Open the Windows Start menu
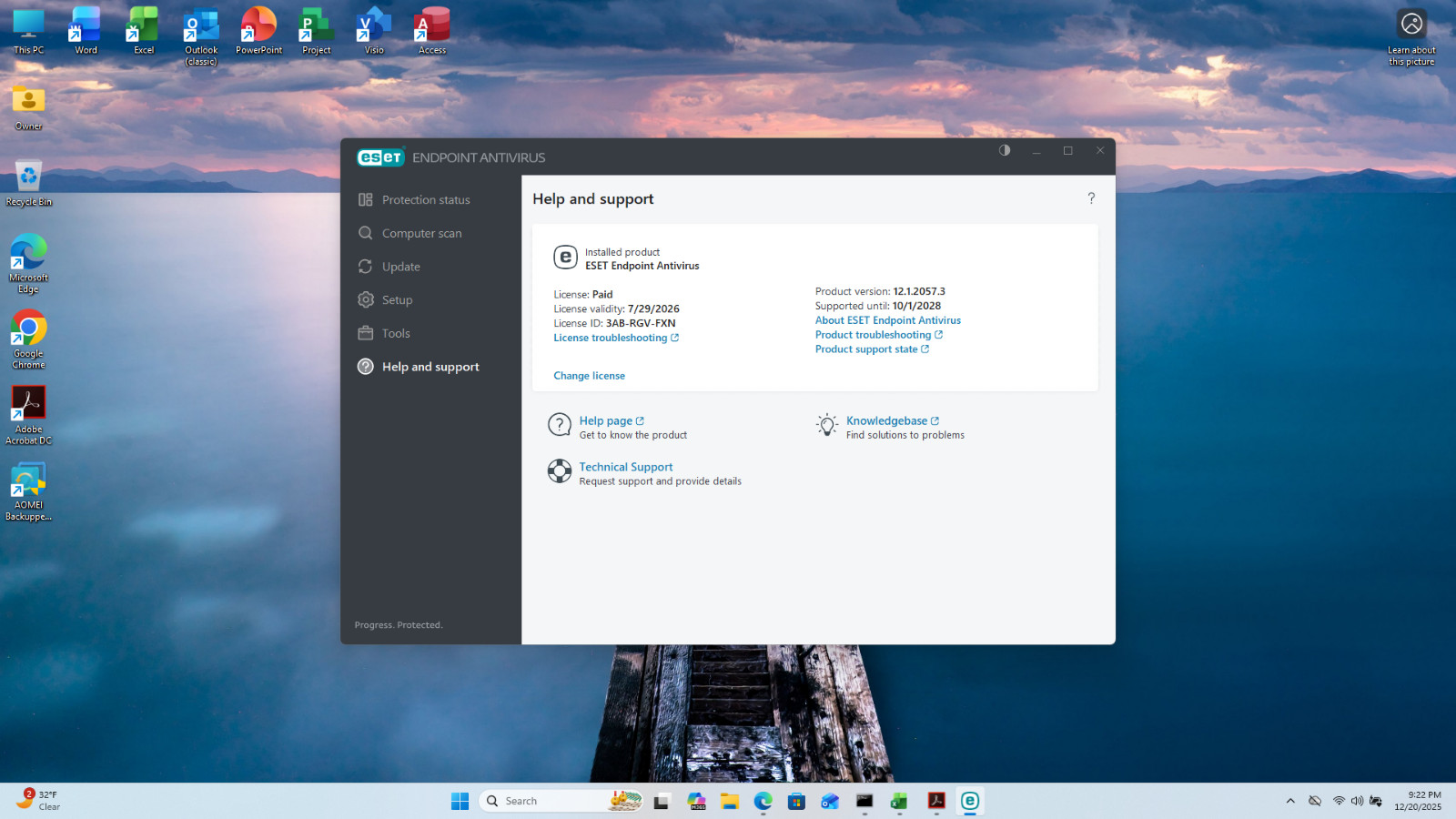The height and width of the screenshot is (819, 1456). tap(460, 801)
